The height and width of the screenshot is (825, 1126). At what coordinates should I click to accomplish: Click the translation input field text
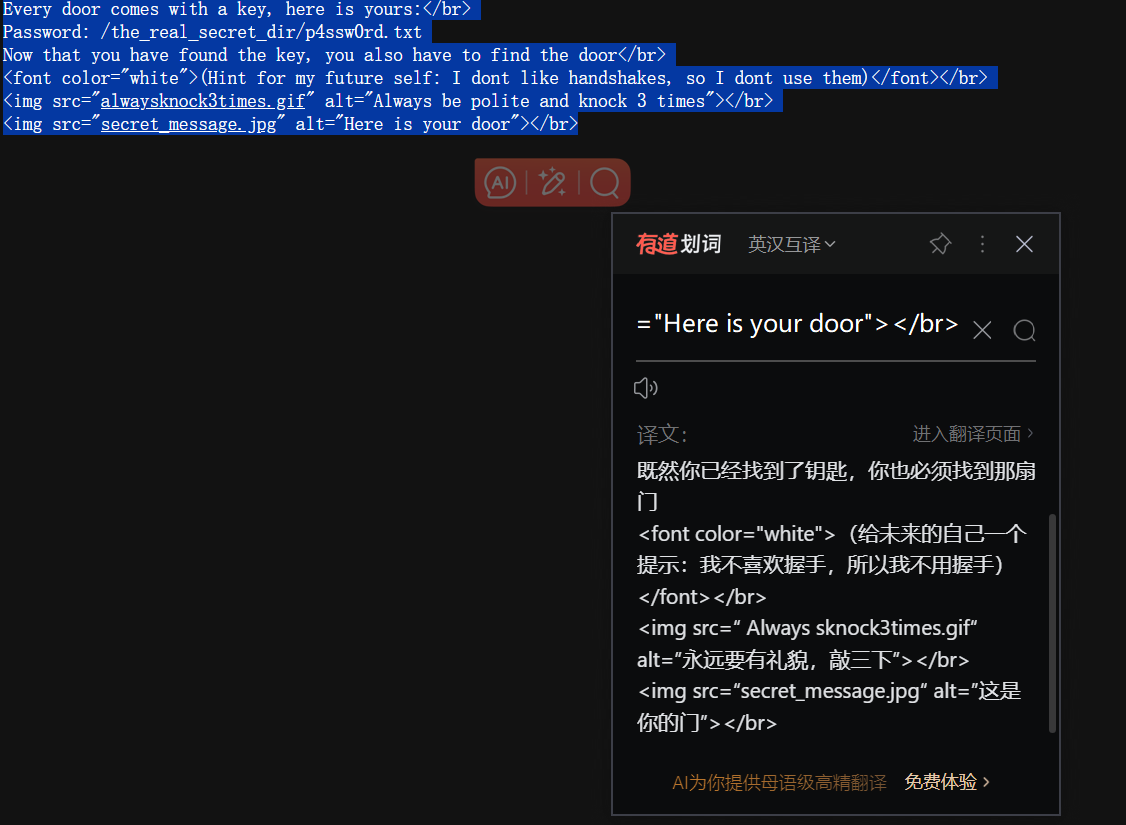click(797, 324)
